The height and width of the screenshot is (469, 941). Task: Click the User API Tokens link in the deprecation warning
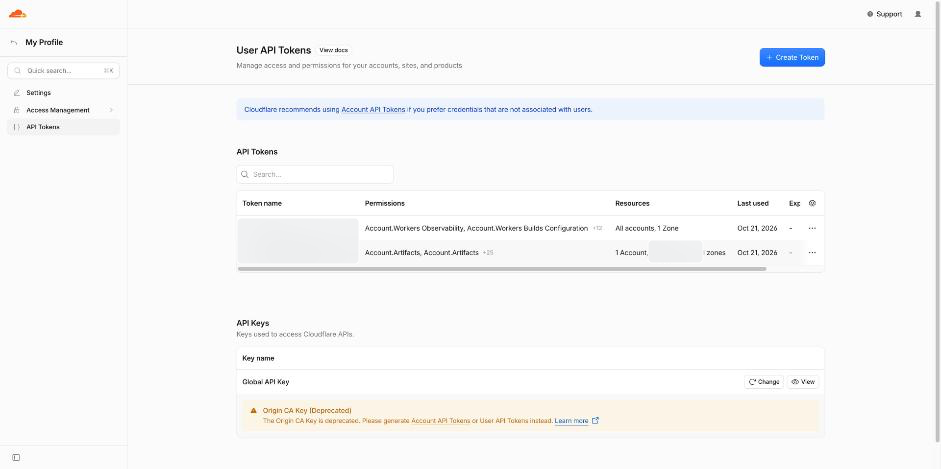tap(504, 421)
